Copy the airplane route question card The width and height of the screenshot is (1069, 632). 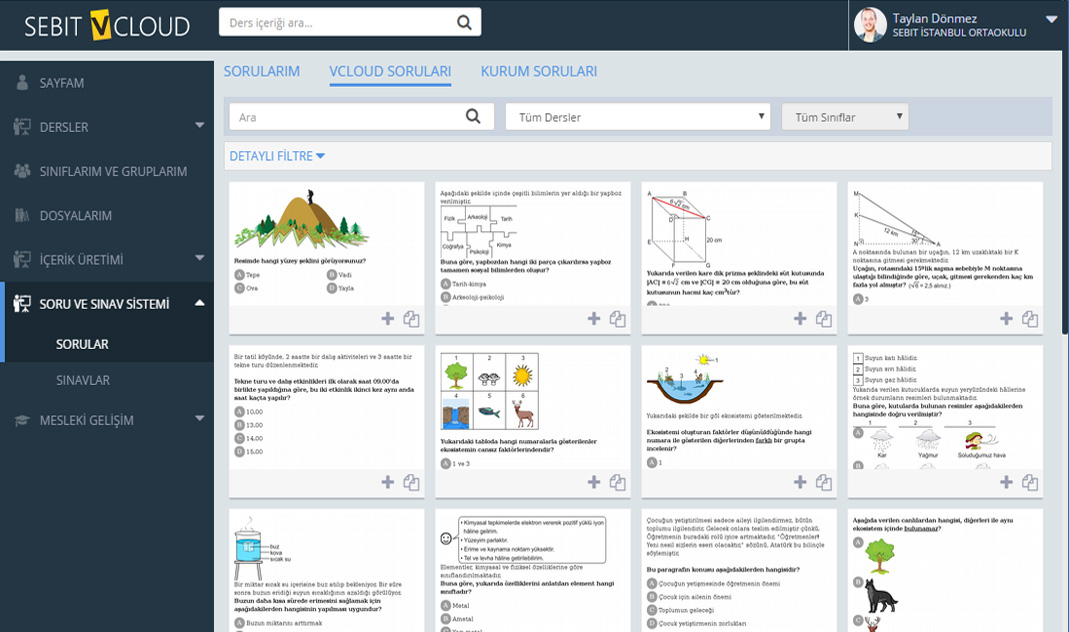click(x=1030, y=319)
